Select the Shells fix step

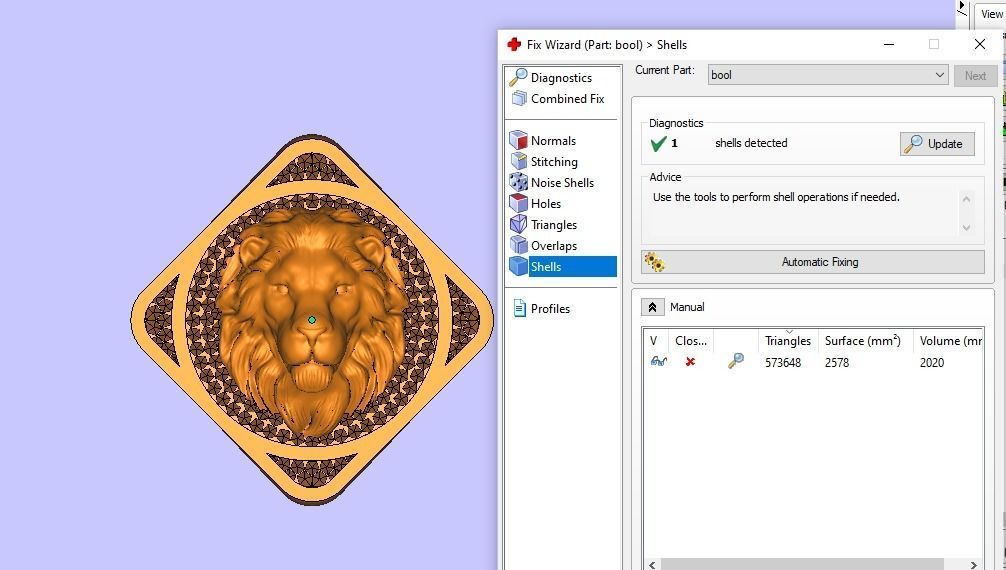(x=562, y=266)
